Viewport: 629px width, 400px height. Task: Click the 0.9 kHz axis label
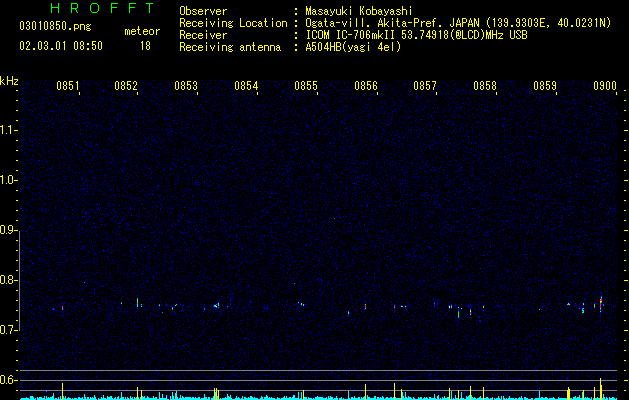(x=8, y=230)
